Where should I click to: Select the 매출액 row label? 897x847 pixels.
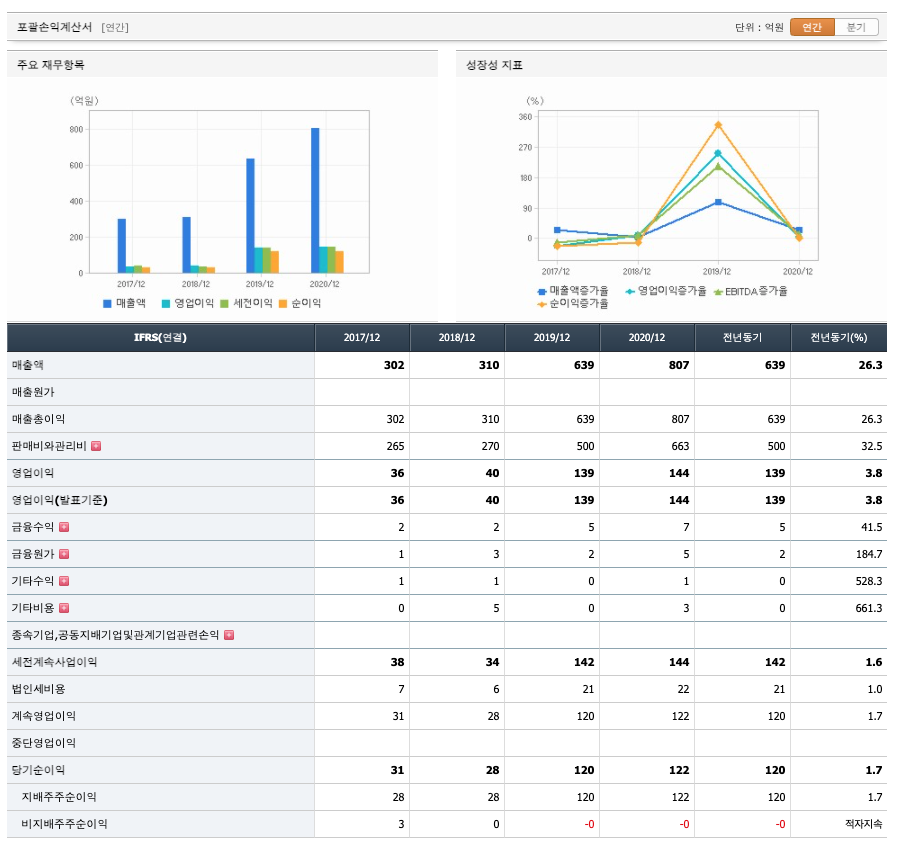[27, 365]
